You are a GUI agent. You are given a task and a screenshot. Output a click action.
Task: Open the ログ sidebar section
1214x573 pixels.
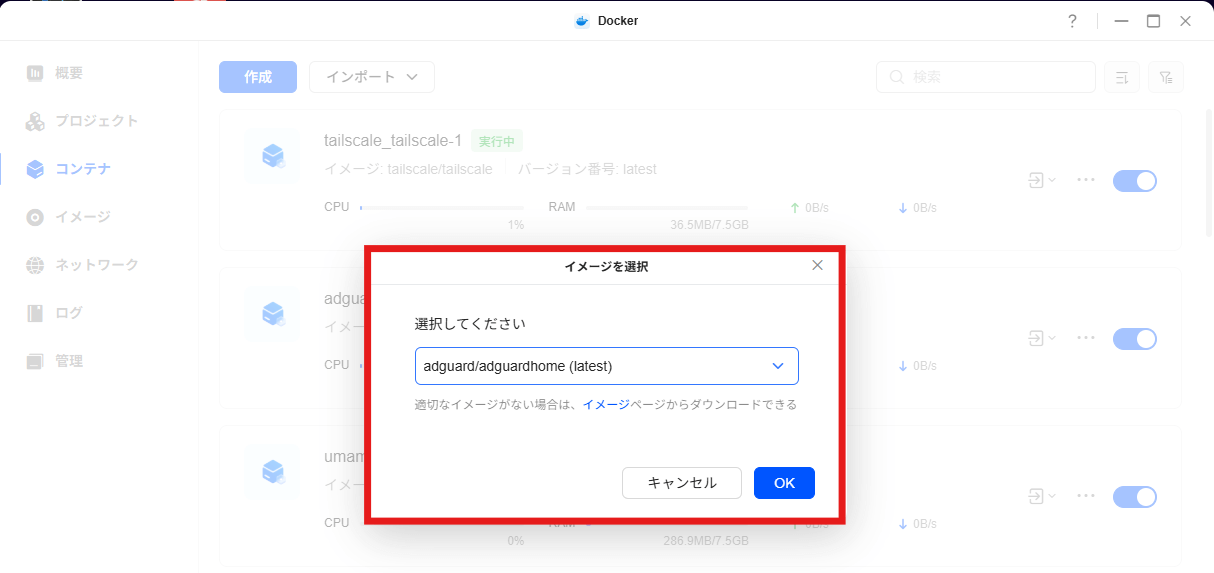click(55, 313)
